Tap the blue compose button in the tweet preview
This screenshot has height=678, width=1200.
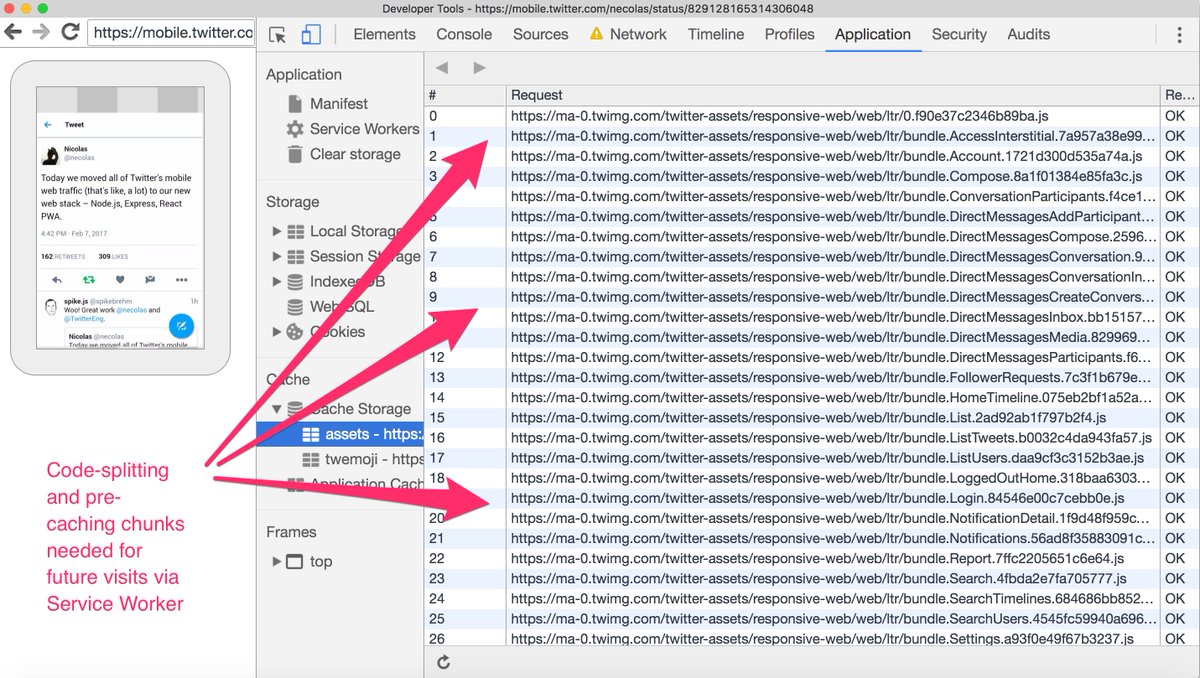point(181,326)
